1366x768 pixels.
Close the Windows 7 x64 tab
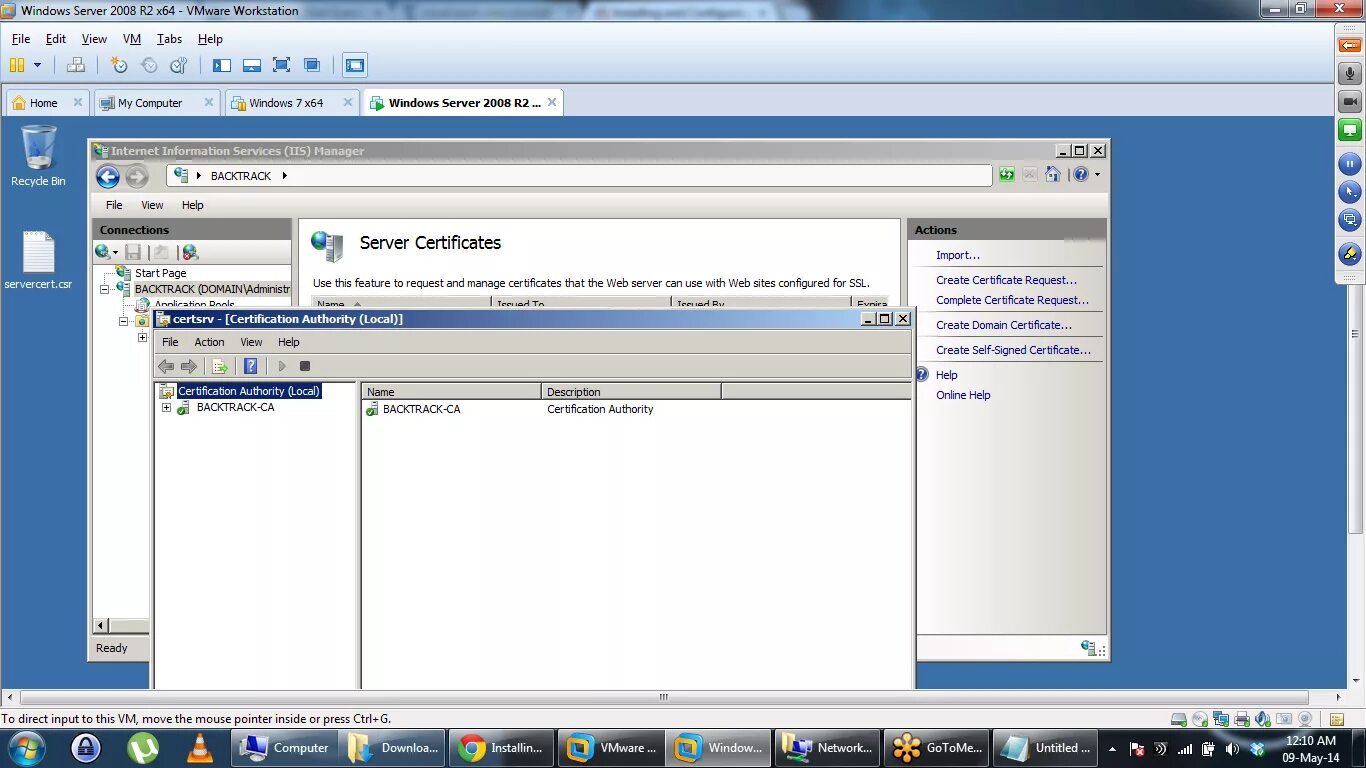click(x=348, y=102)
